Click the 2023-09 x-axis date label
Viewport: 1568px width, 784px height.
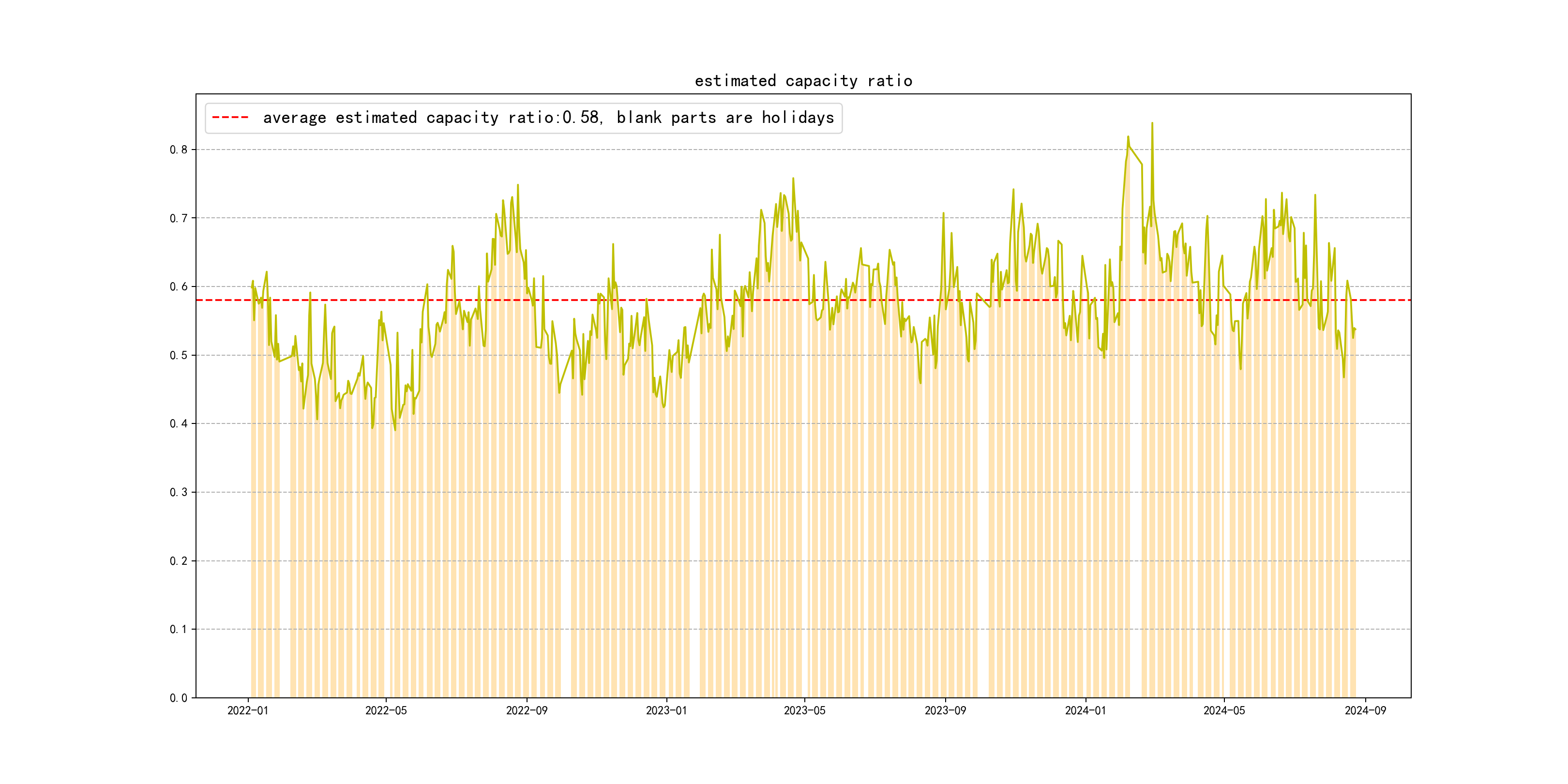tap(945, 710)
